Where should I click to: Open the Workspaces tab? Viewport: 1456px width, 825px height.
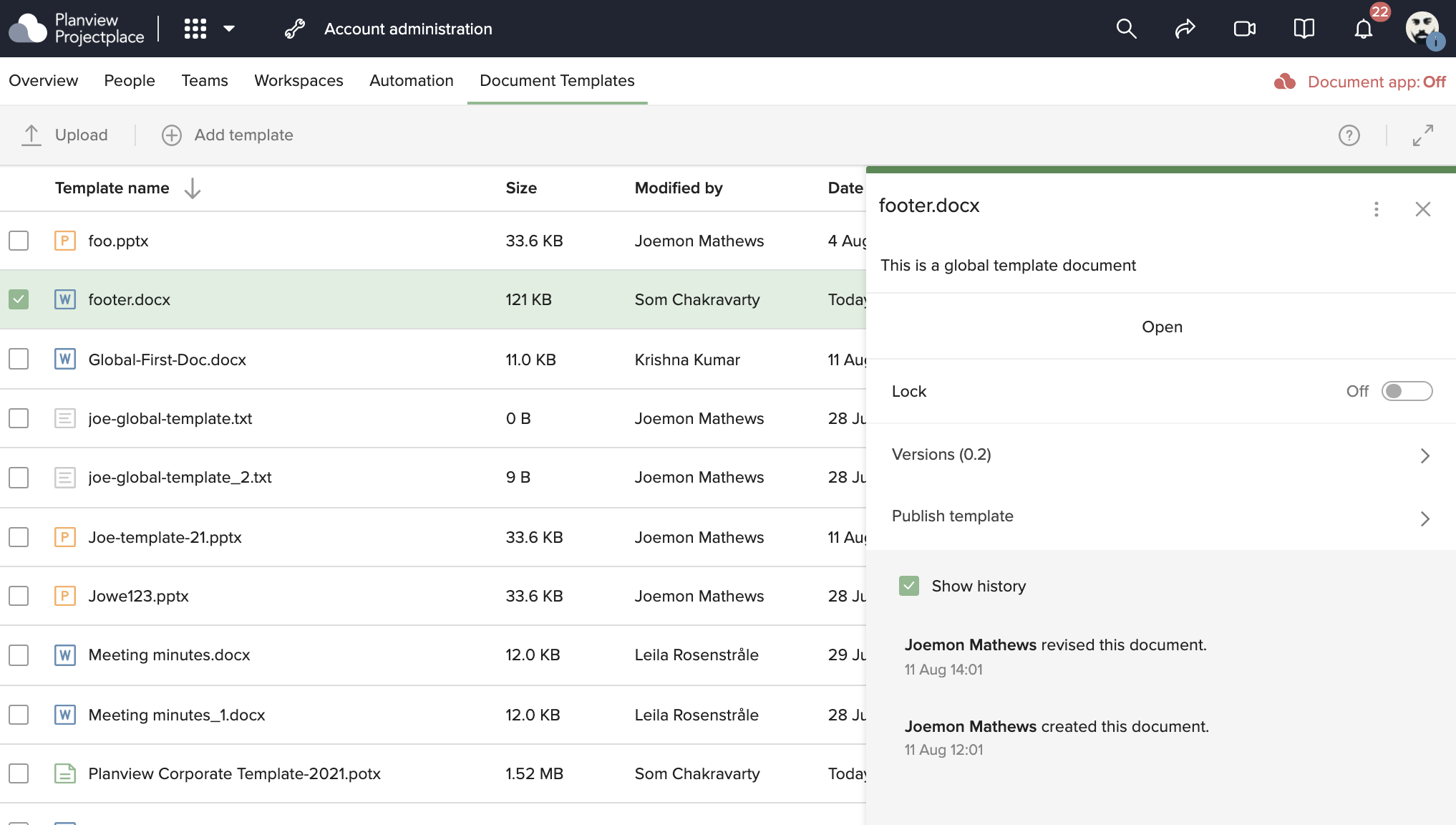299,81
